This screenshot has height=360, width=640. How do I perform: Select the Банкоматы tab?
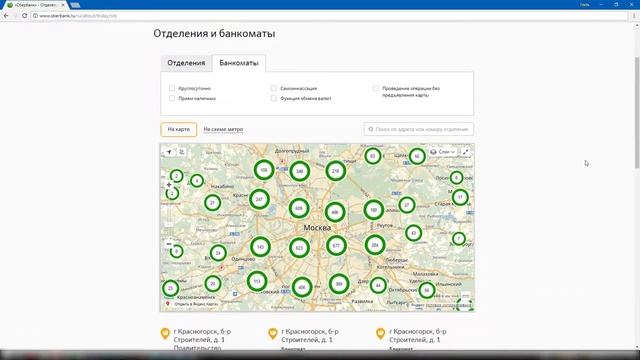tap(239, 63)
